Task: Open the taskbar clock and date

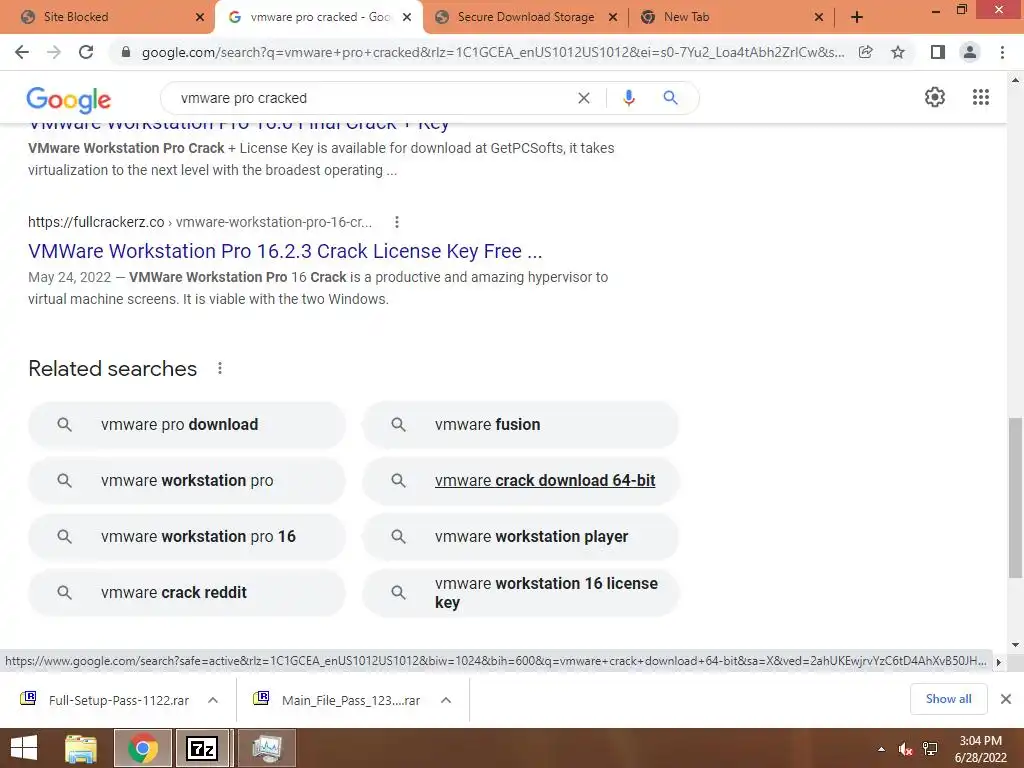Action: (980, 749)
